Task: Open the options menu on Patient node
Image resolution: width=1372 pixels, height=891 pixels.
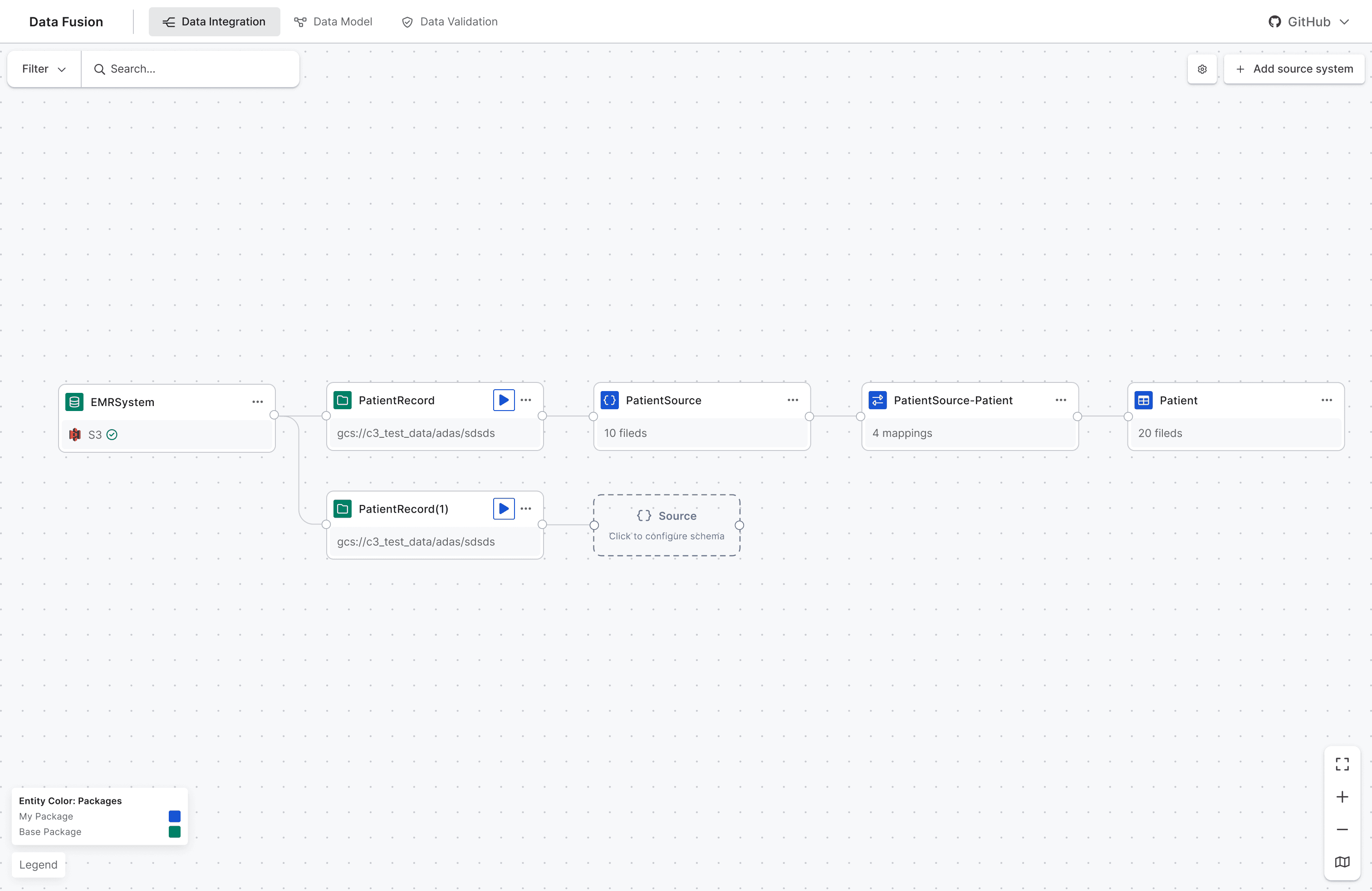Action: (x=1327, y=400)
